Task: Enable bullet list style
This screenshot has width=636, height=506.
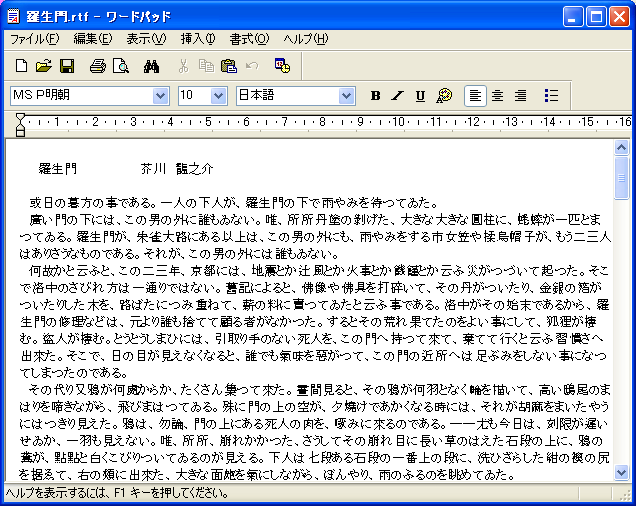Action: [551, 96]
